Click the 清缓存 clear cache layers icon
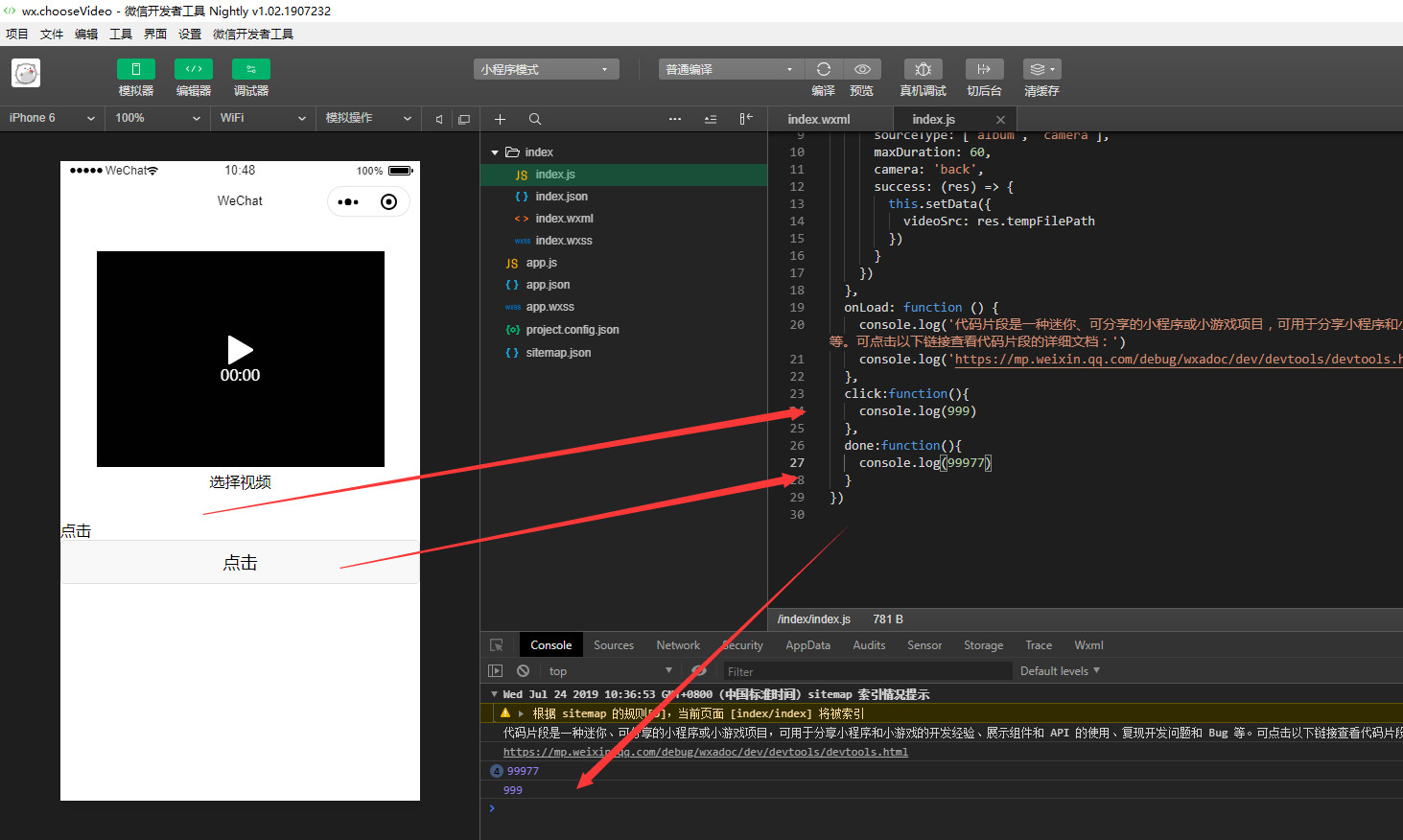 click(1041, 69)
